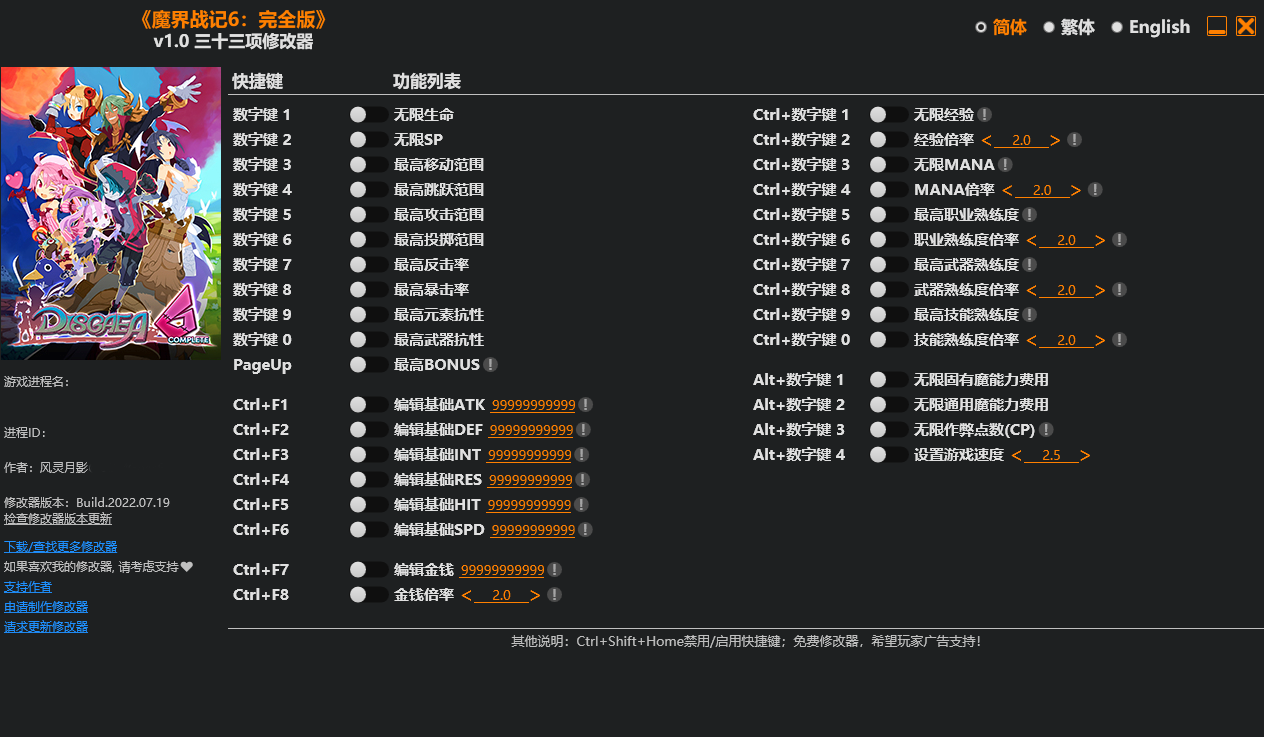
Task: Enable the 无限生命 toggle
Action: pos(367,114)
